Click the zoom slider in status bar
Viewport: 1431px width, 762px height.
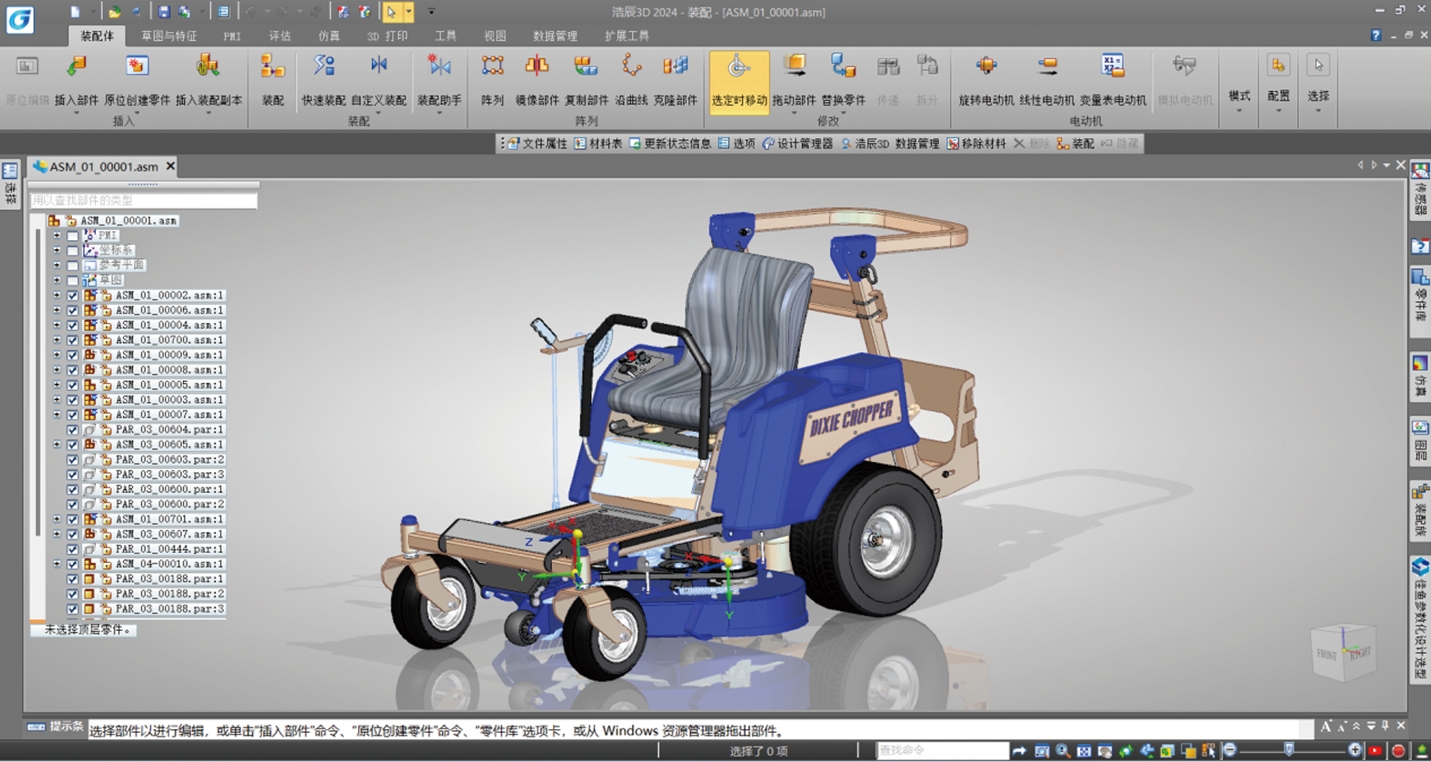(1290, 750)
